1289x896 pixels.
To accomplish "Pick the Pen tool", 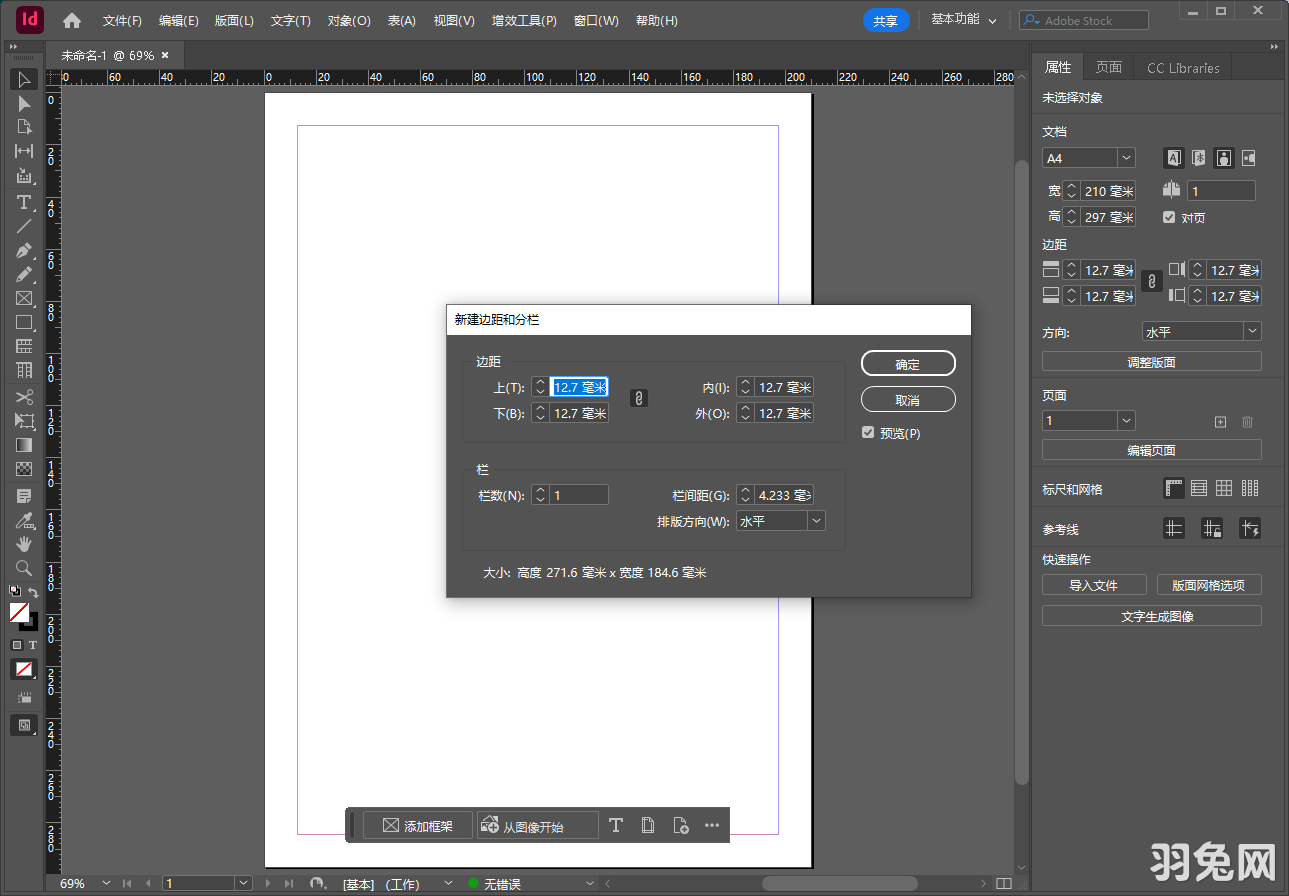I will point(25,250).
